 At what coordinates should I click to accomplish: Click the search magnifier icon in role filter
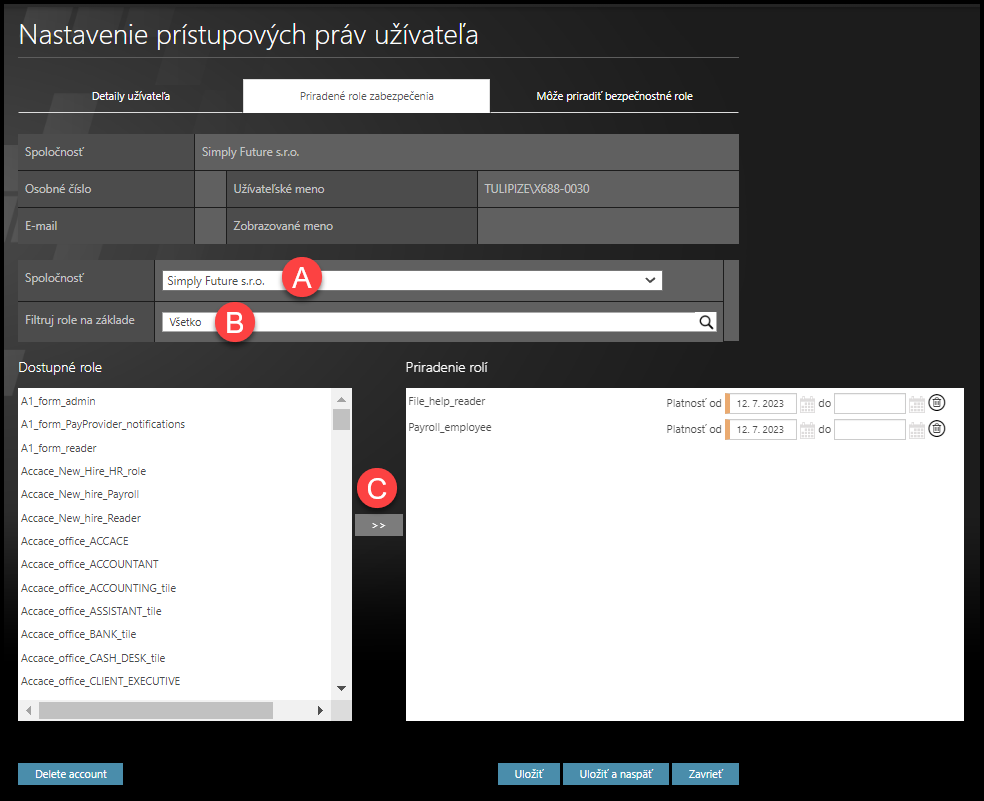[x=706, y=322]
